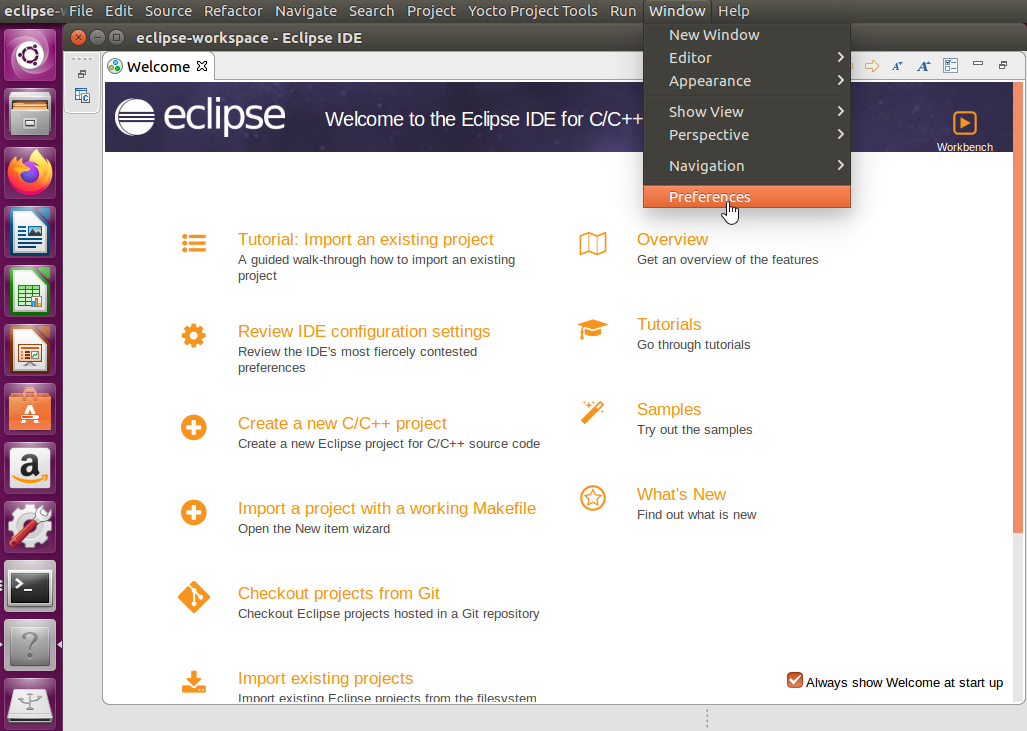Open the Navigate menu
The image size is (1027, 731).
pyautogui.click(x=305, y=11)
